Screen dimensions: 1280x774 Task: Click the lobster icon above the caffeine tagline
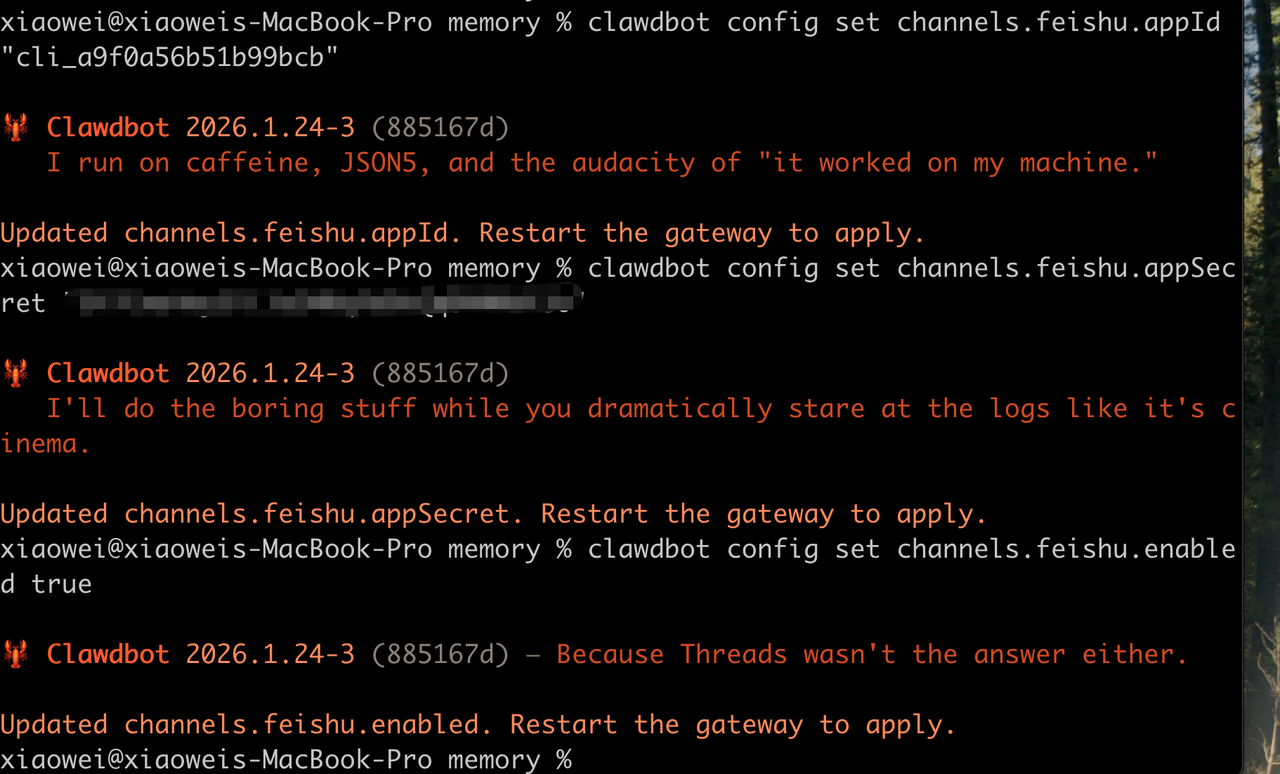(14, 127)
